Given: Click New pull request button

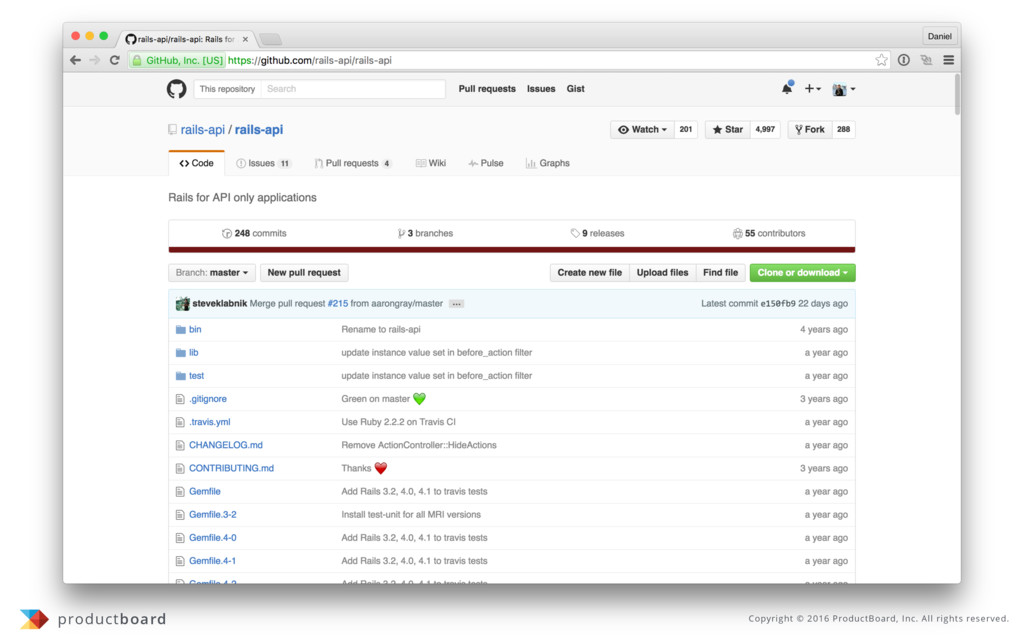Looking at the screenshot, I should coord(304,272).
